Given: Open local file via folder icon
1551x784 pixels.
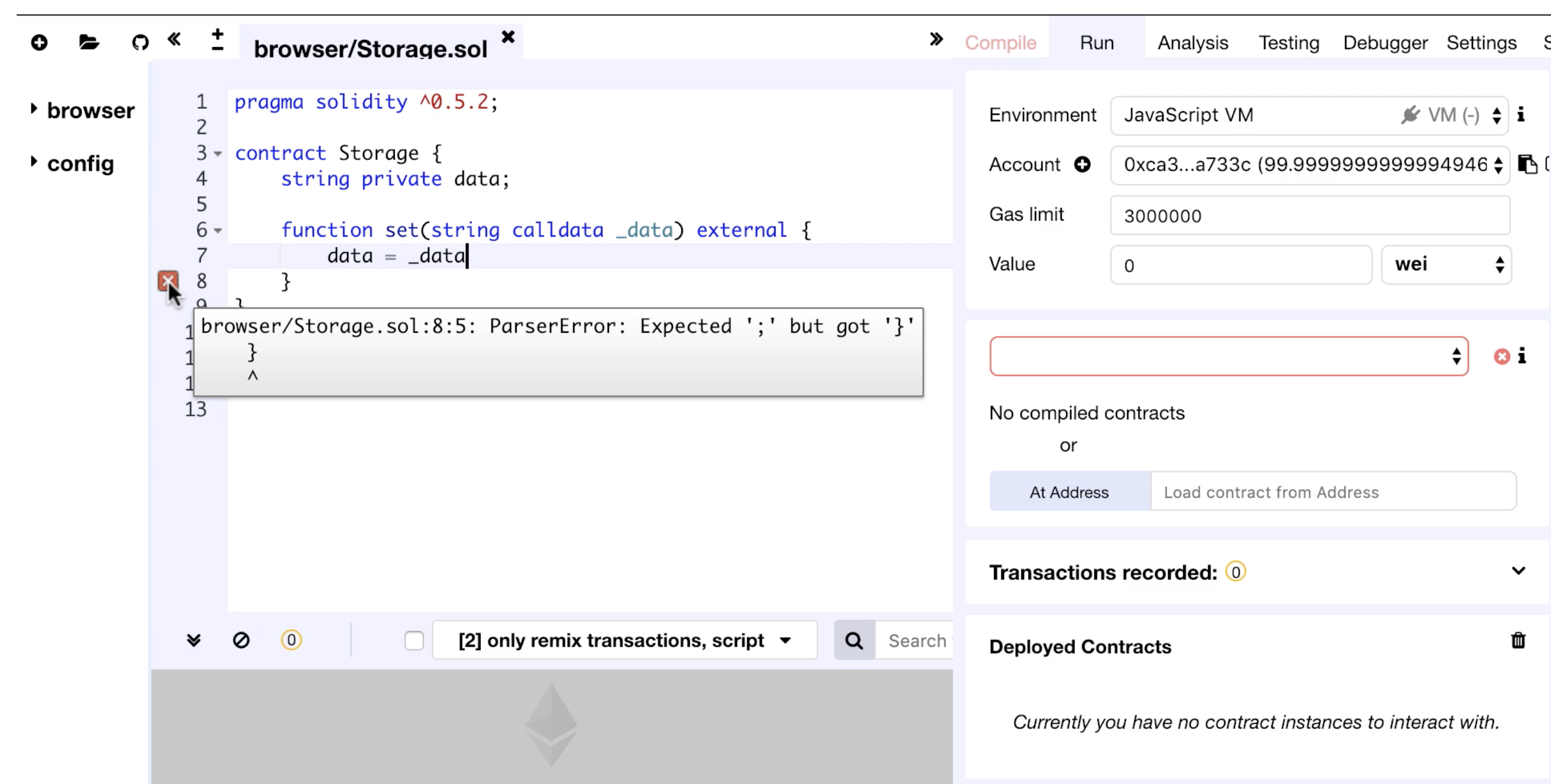Looking at the screenshot, I should pyautogui.click(x=89, y=42).
